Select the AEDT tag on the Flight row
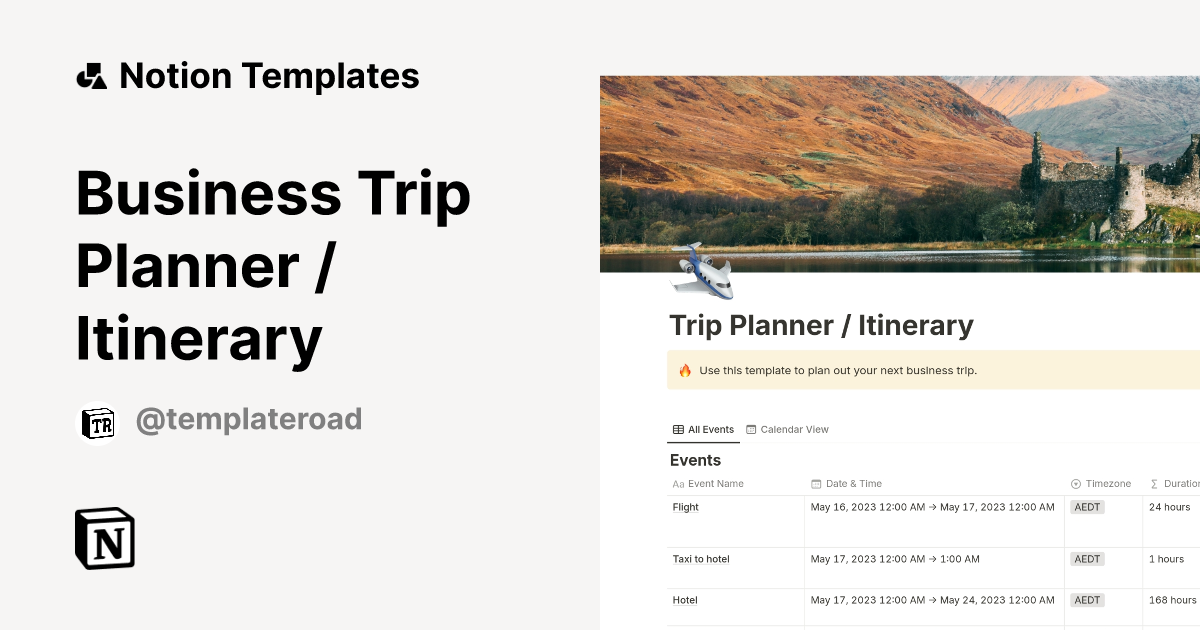 pyautogui.click(x=1087, y=507)
